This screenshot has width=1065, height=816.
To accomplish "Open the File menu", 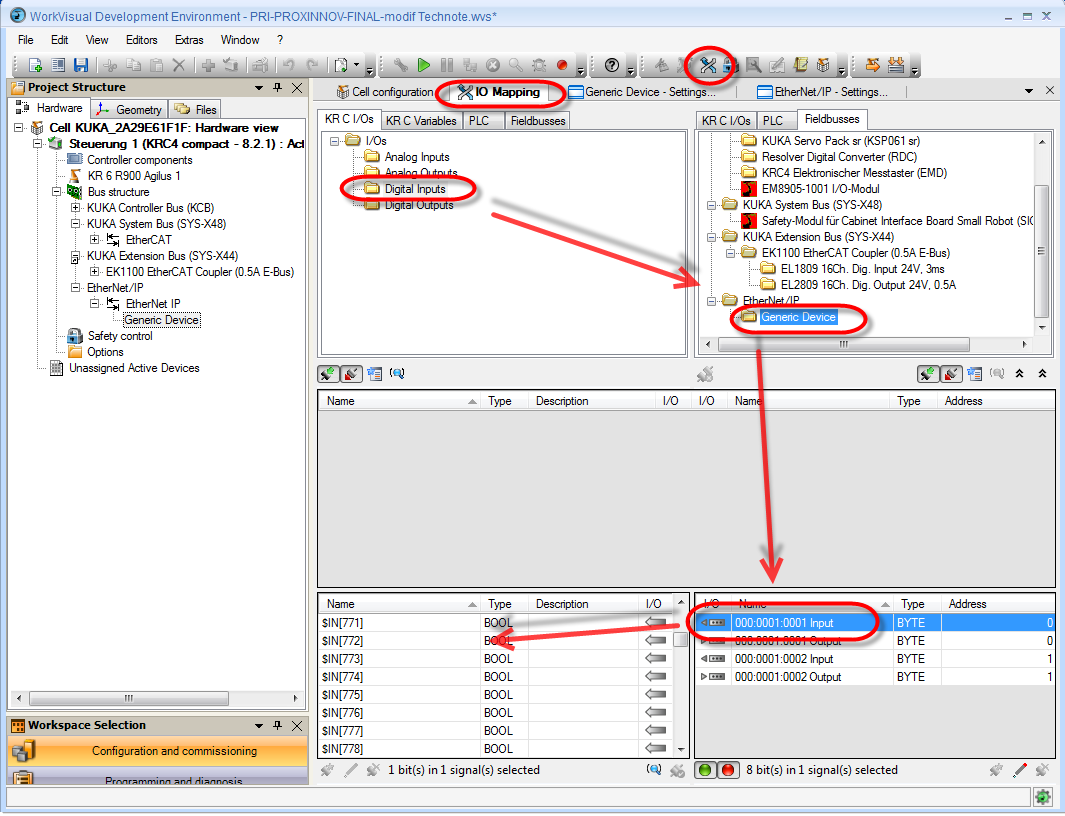I will [x=26, y=40].
